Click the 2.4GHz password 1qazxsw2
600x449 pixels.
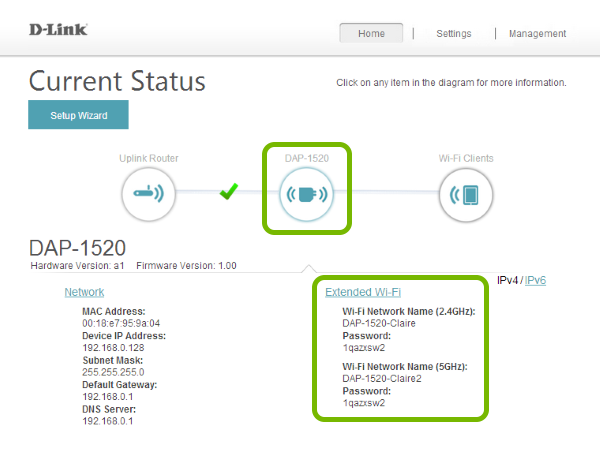pyautogui.click(x=364, y=348)
